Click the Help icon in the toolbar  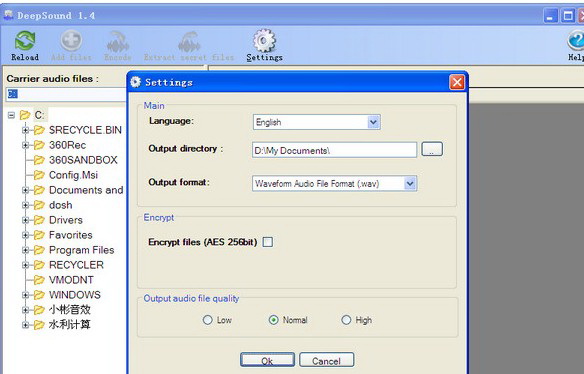tap(575, 40)
